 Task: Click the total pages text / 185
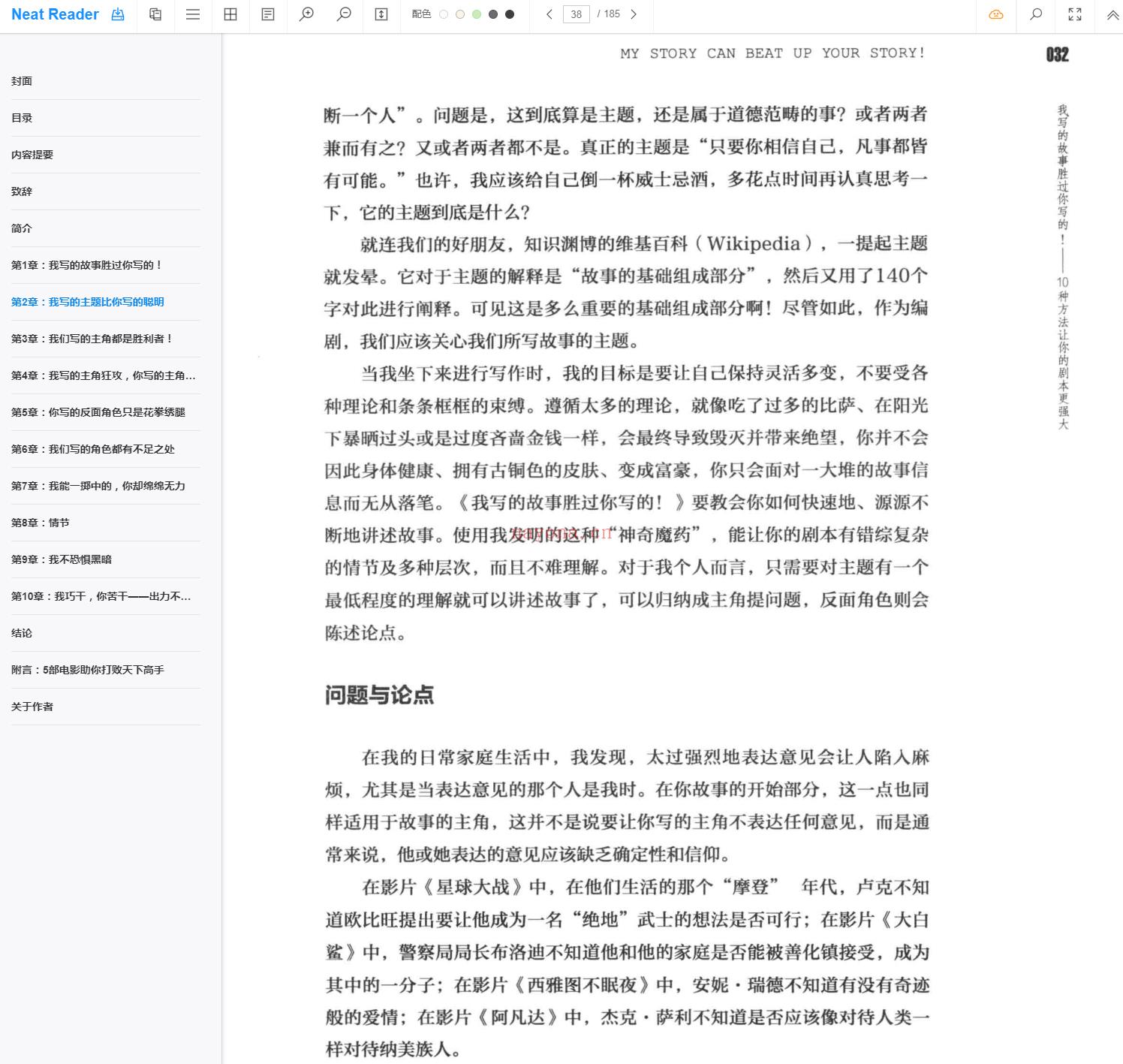pos(609,14)
